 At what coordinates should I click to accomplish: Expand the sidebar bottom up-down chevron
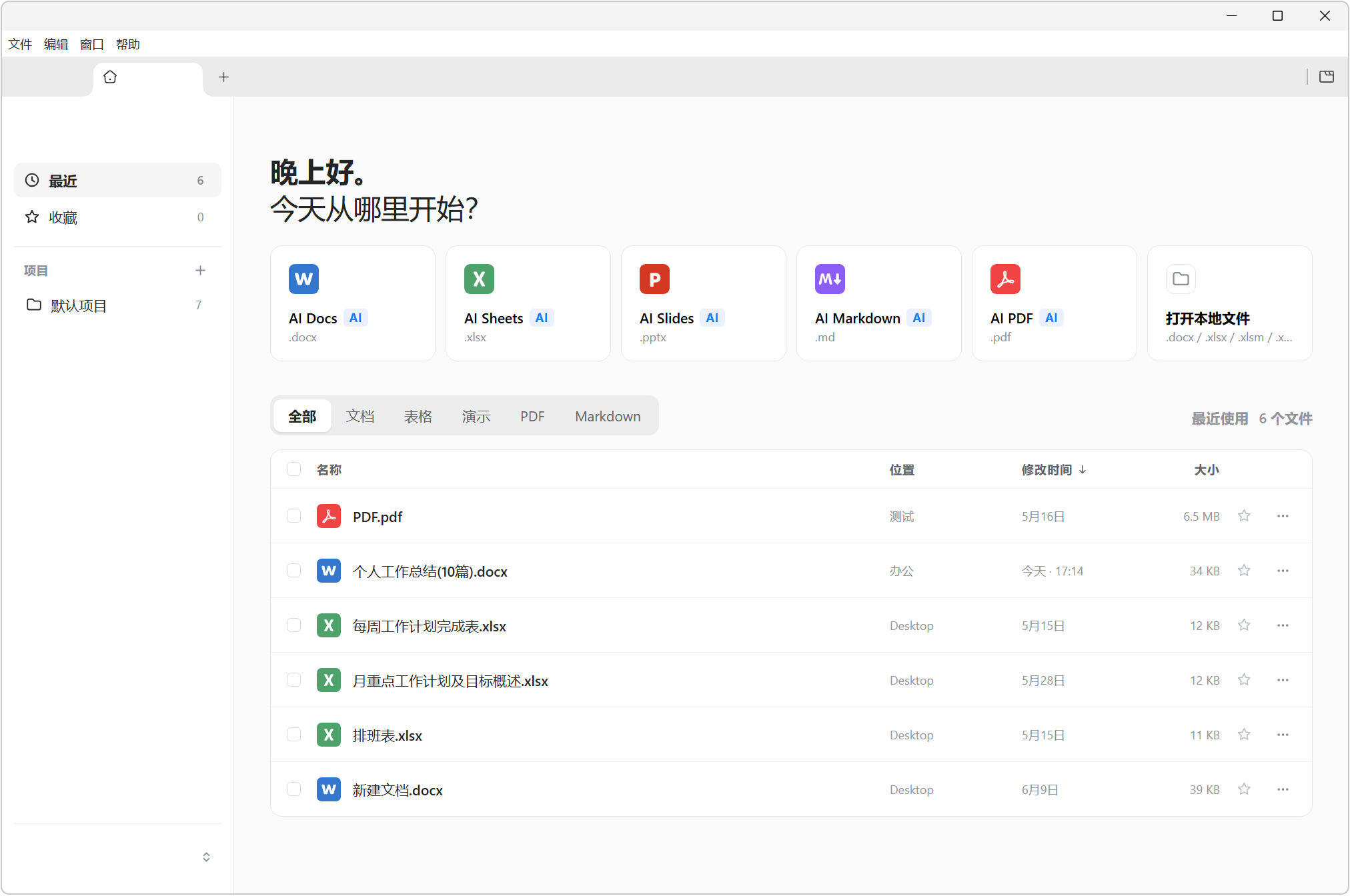pos(206,857)
